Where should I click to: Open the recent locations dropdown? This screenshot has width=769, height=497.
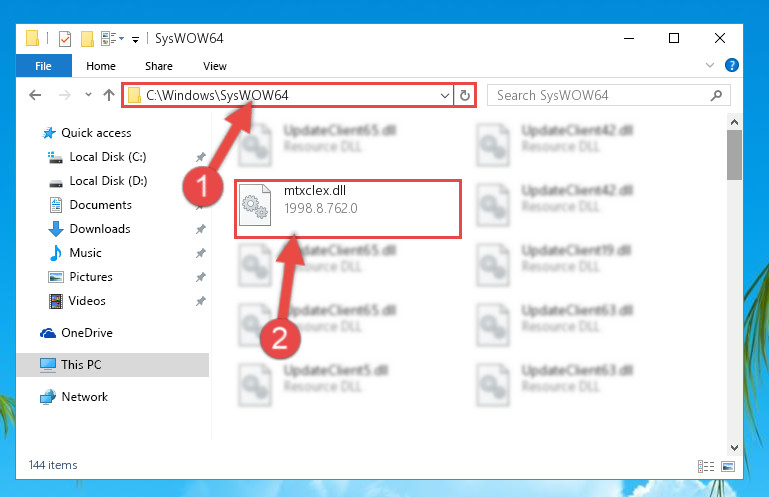pos(88,94)
